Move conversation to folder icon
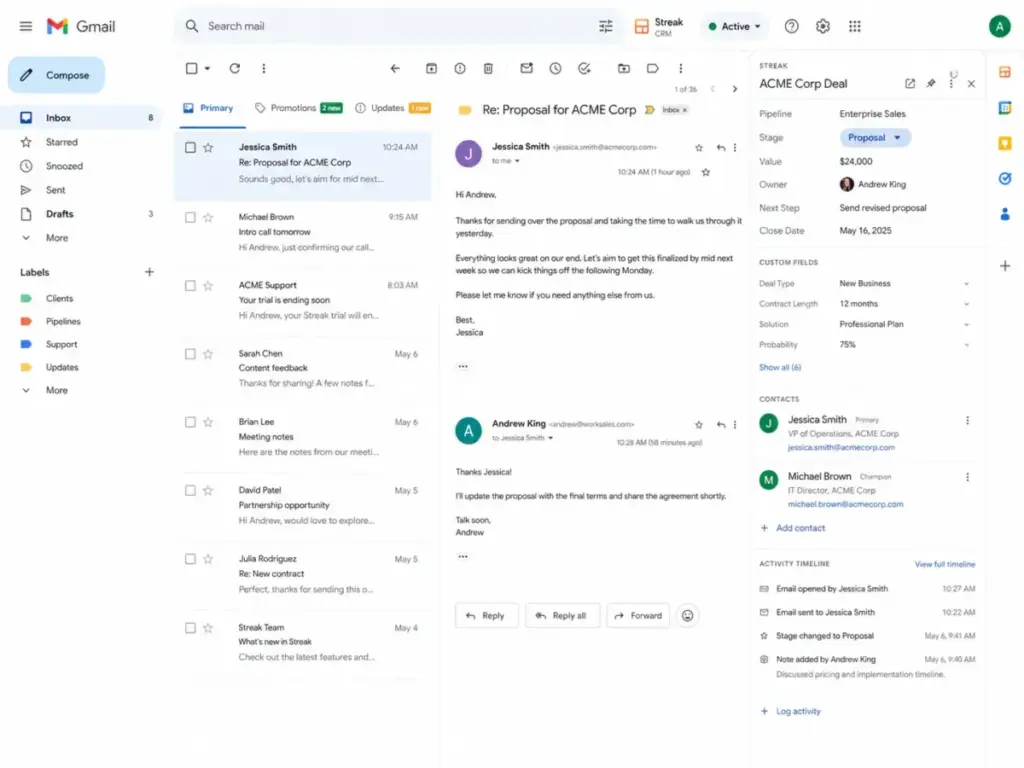This screenshot has height=768, width=1024. point(624,68)
